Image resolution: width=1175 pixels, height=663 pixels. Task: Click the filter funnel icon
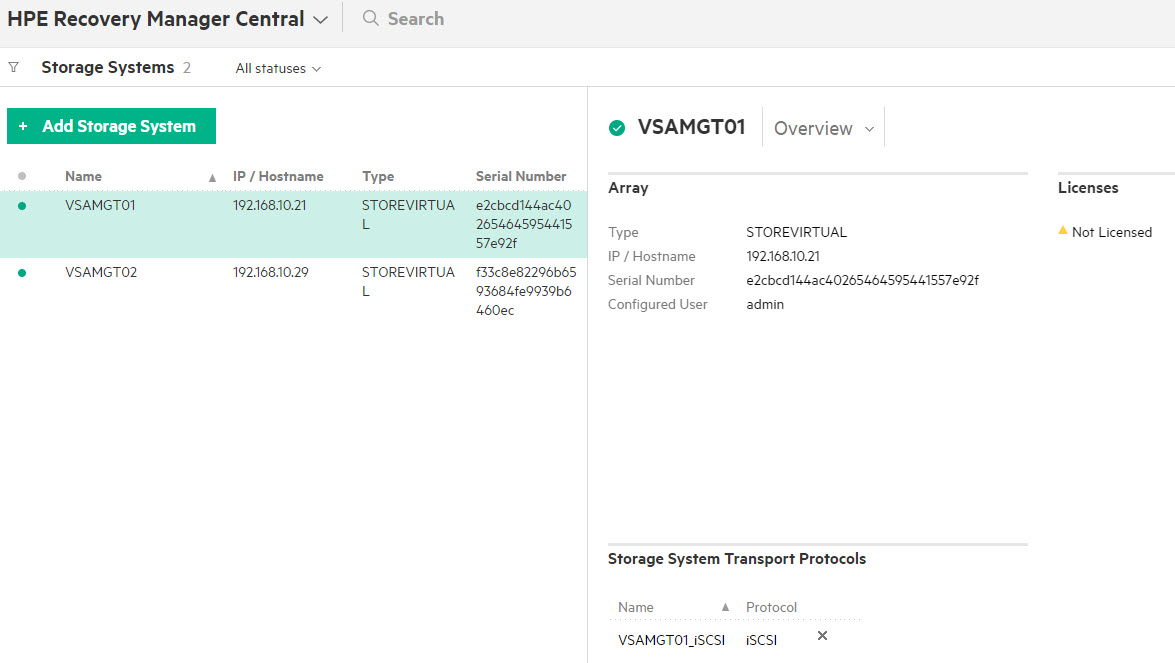(x=13, y=67)
